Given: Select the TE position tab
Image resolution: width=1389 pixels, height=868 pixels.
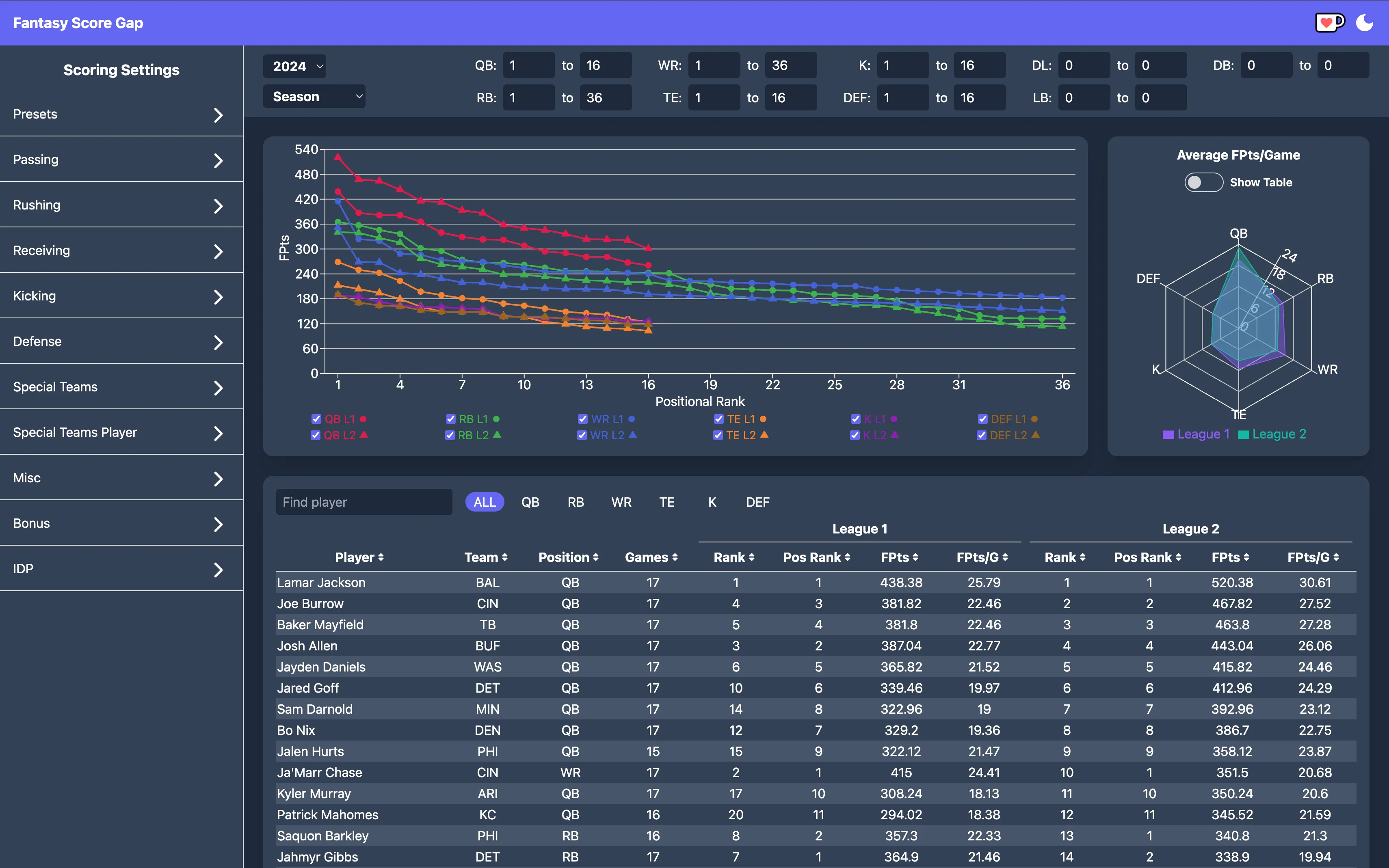Looking at the screenshot, I should point(666,502).
